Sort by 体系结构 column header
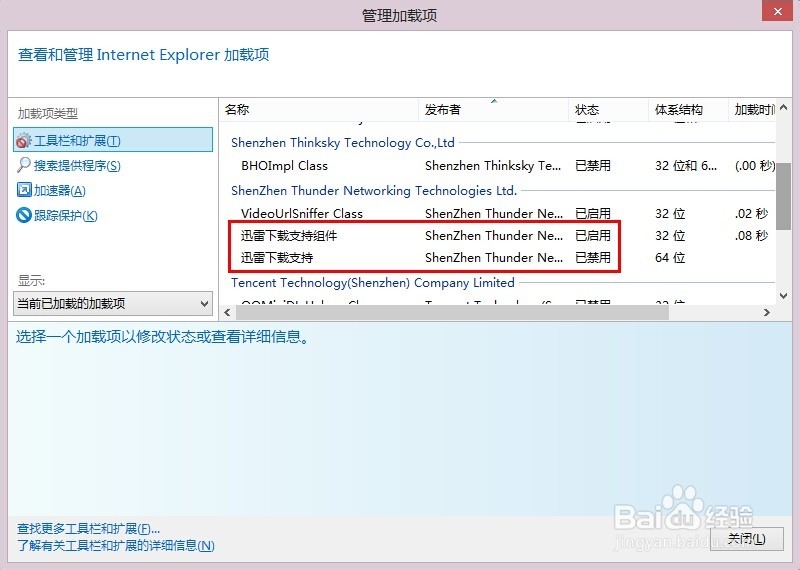This screenshot has width=800, height=570. point(688,109)
